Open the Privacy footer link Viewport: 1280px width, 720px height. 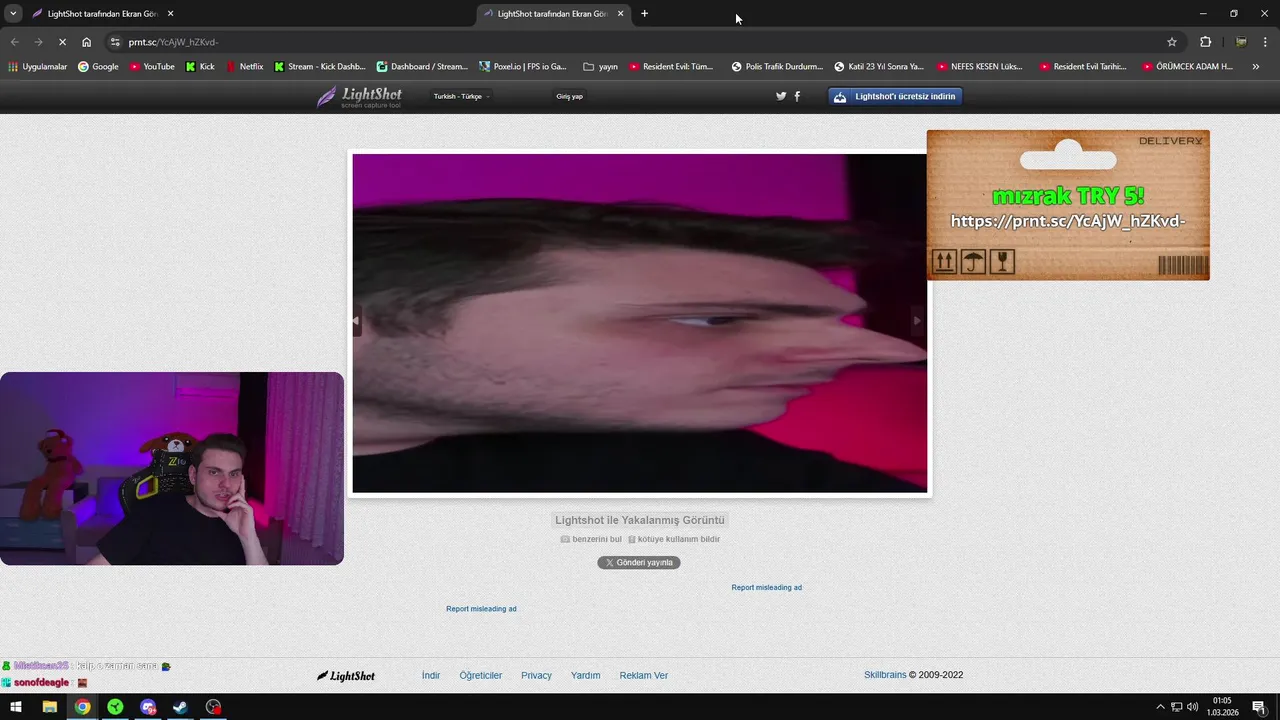click(536, 675)
